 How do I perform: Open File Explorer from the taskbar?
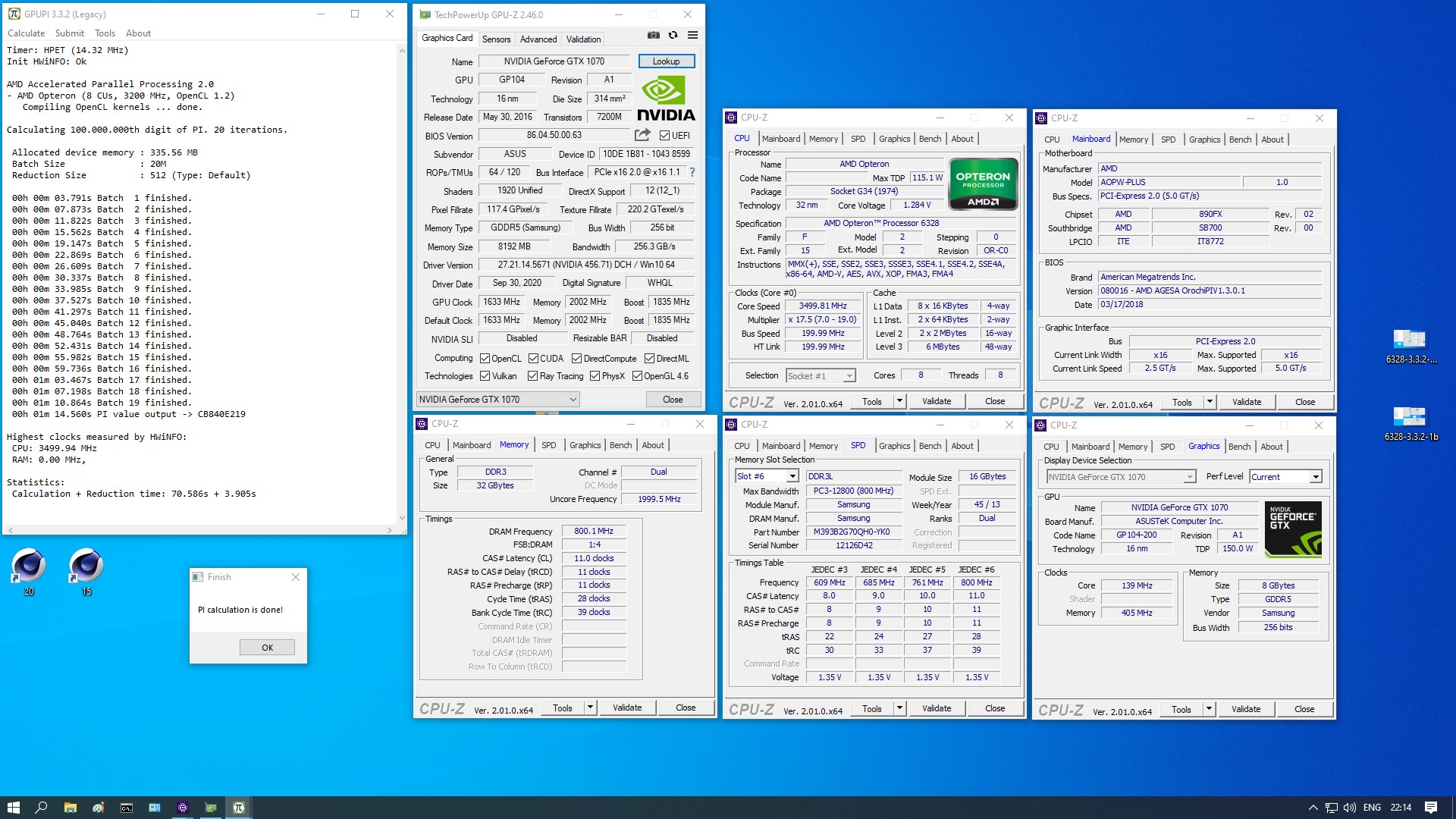coord(70,808)
